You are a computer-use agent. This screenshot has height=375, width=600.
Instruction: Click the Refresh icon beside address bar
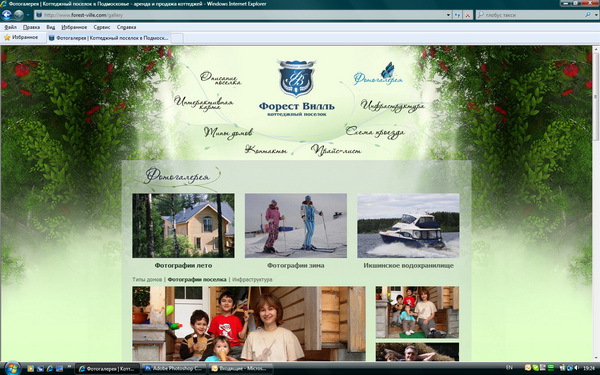coord(457,15)
